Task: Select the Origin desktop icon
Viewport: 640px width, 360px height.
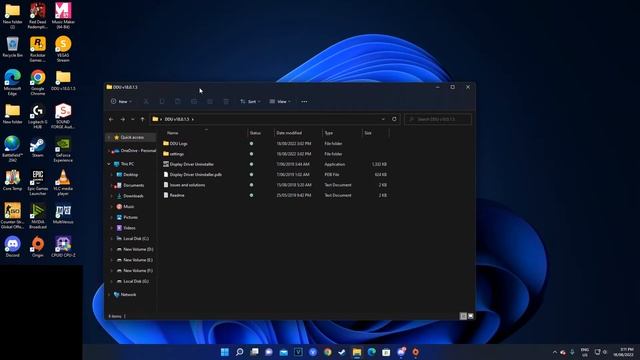Action: [x=38, y=247]
